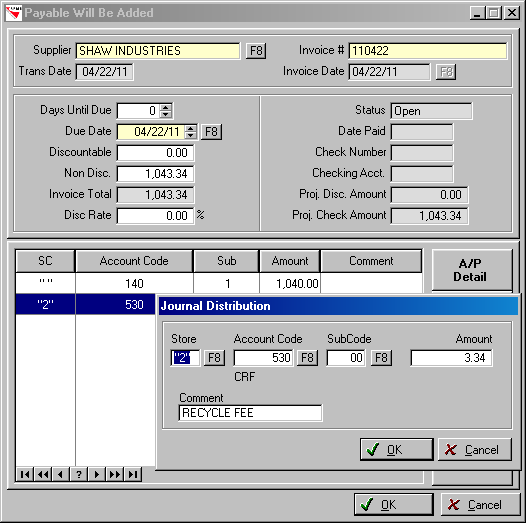Click the Invoice Date field
Image resolution: width=526 pixels, height=523 pixels.
coord(389,72)
